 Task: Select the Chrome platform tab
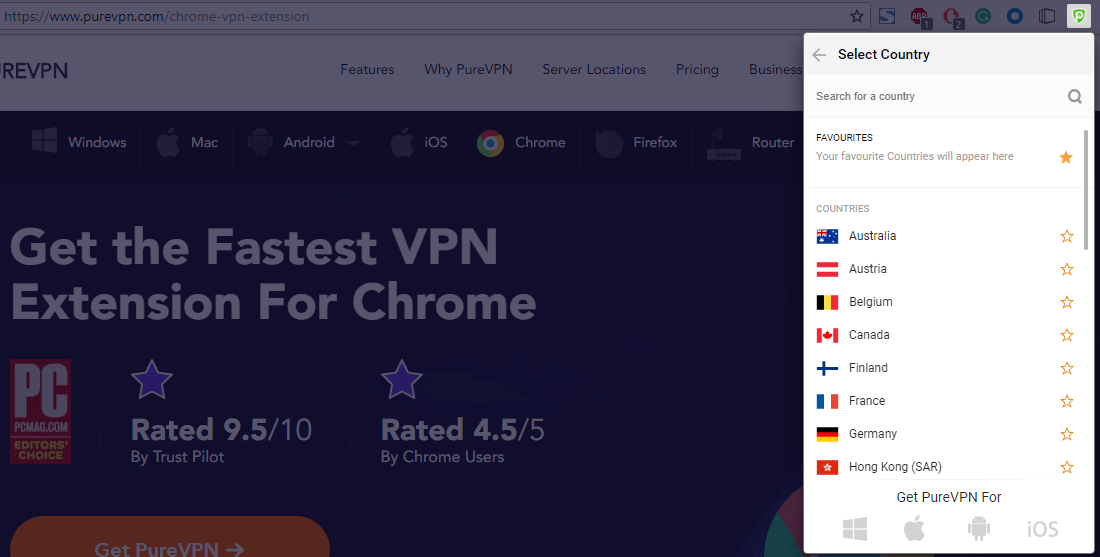[521, 142]
